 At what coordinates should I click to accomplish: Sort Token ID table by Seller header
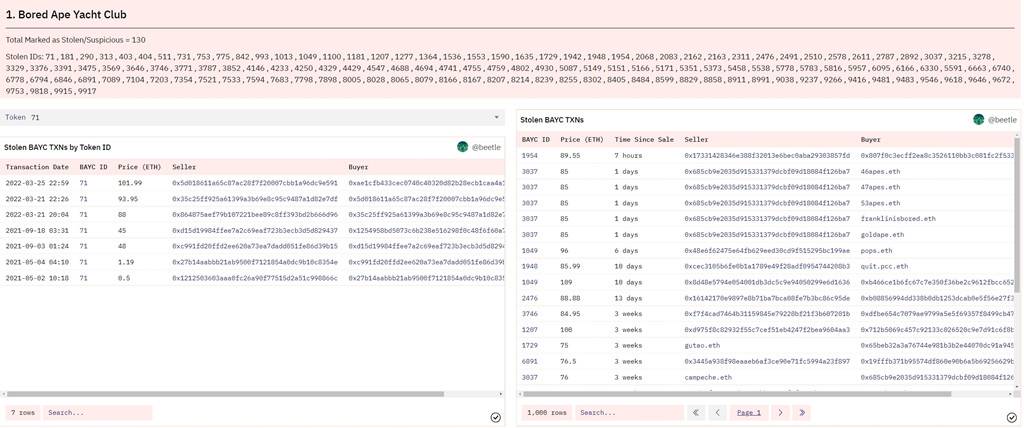click(x=184, y=167)
